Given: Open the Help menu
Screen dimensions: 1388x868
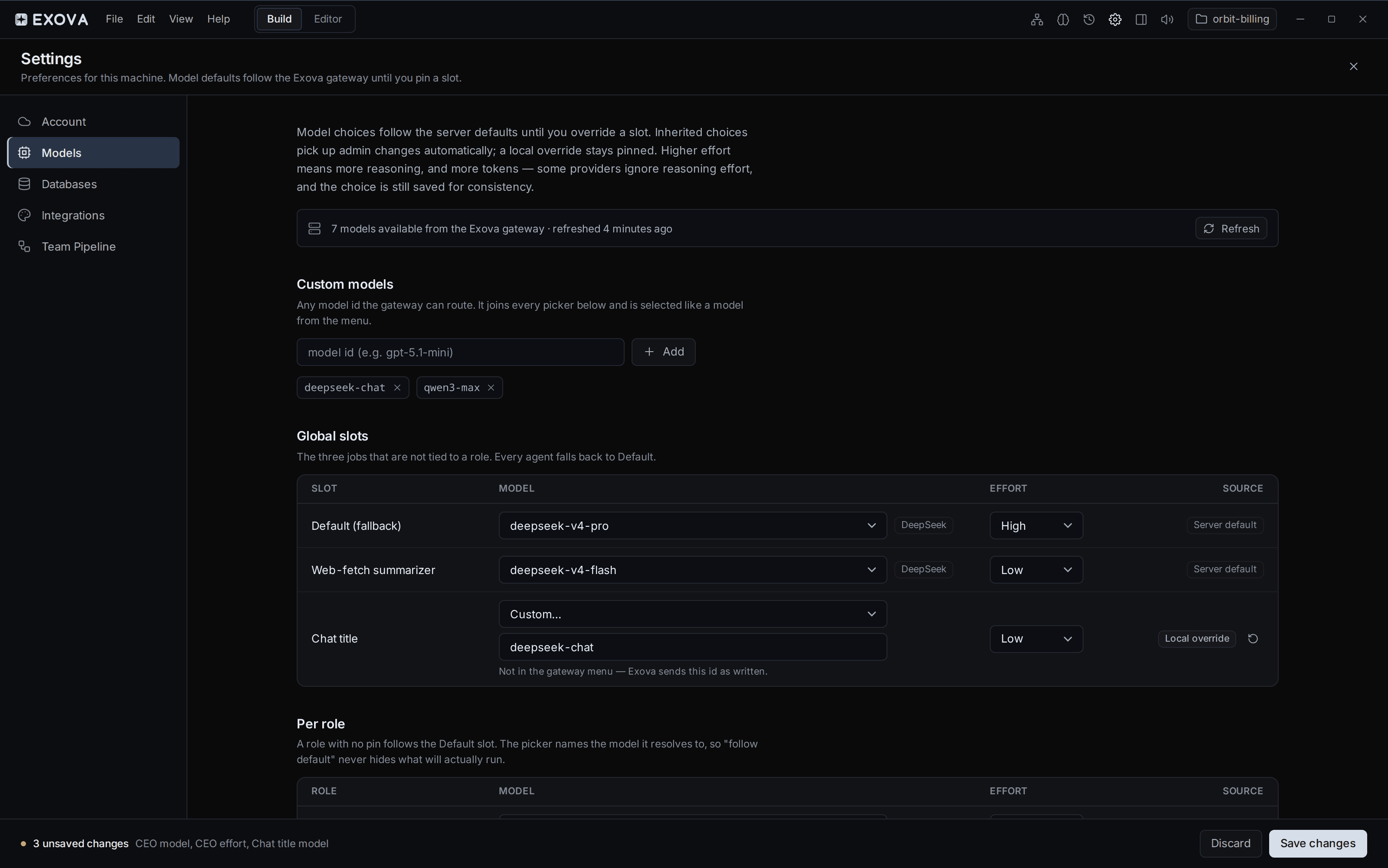Looking at the screenshot, I should tap(218, 19).
